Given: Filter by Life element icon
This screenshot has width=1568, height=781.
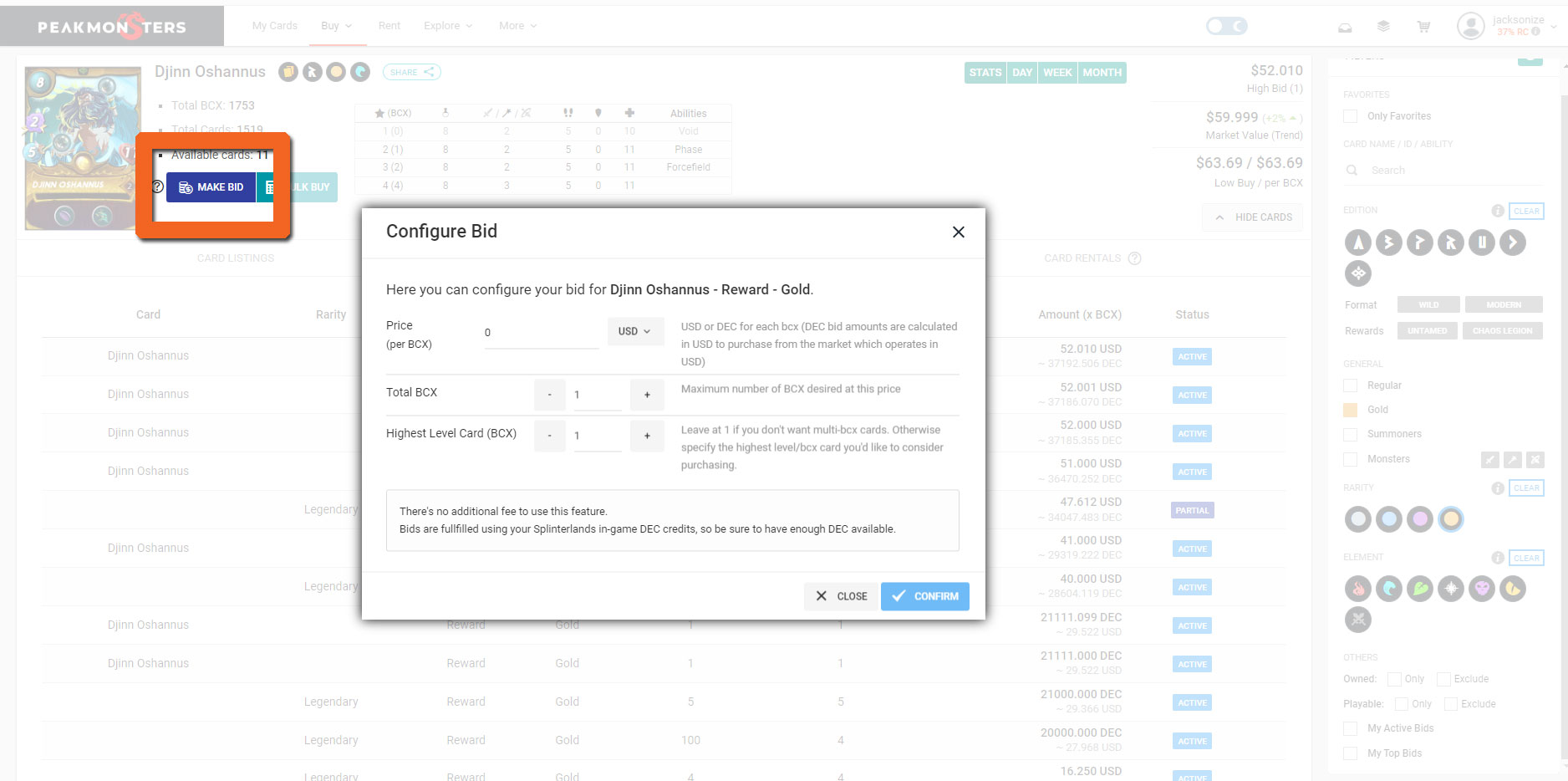Looking at the screenshot, I should [1451, 589].
